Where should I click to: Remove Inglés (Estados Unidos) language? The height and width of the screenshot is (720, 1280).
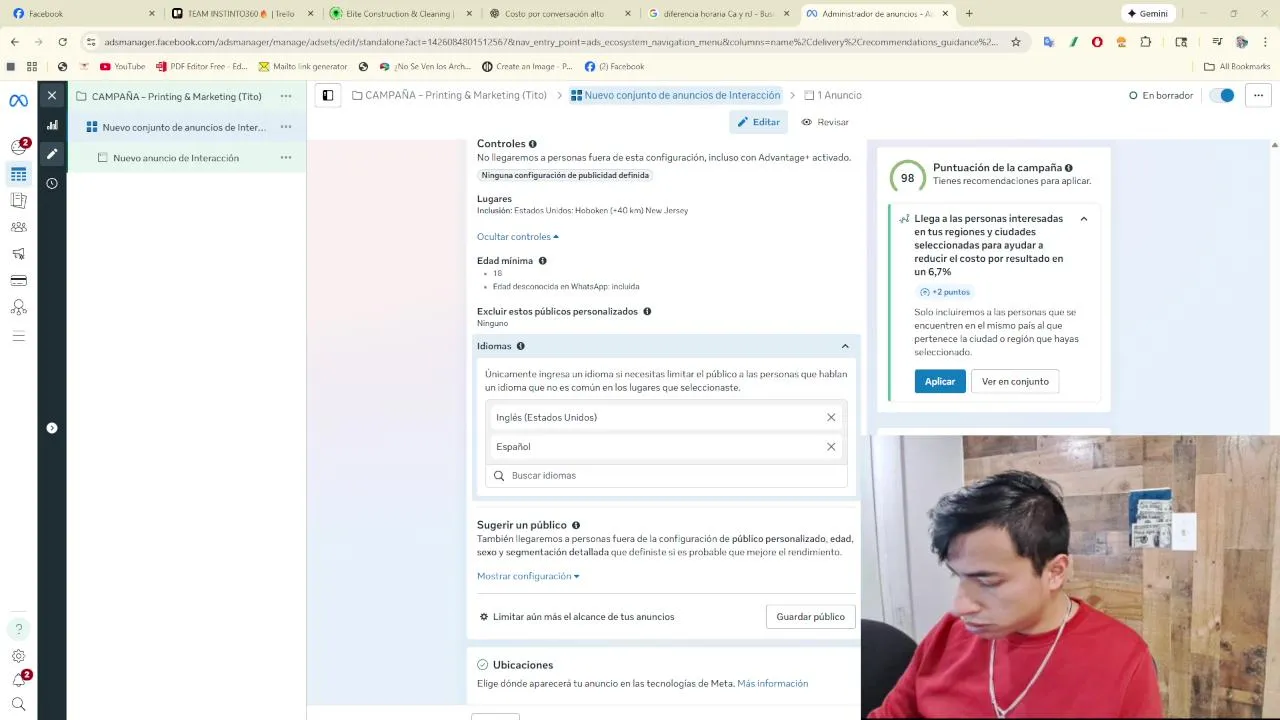coord(831,417)
